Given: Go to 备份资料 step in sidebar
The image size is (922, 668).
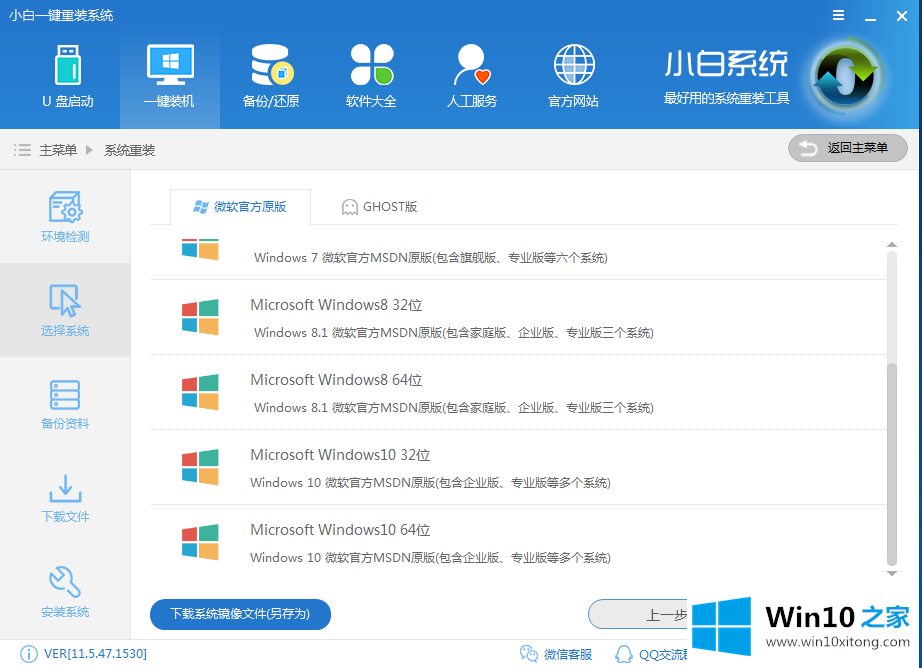Looking at the screenshot, I should click(65, 404).
